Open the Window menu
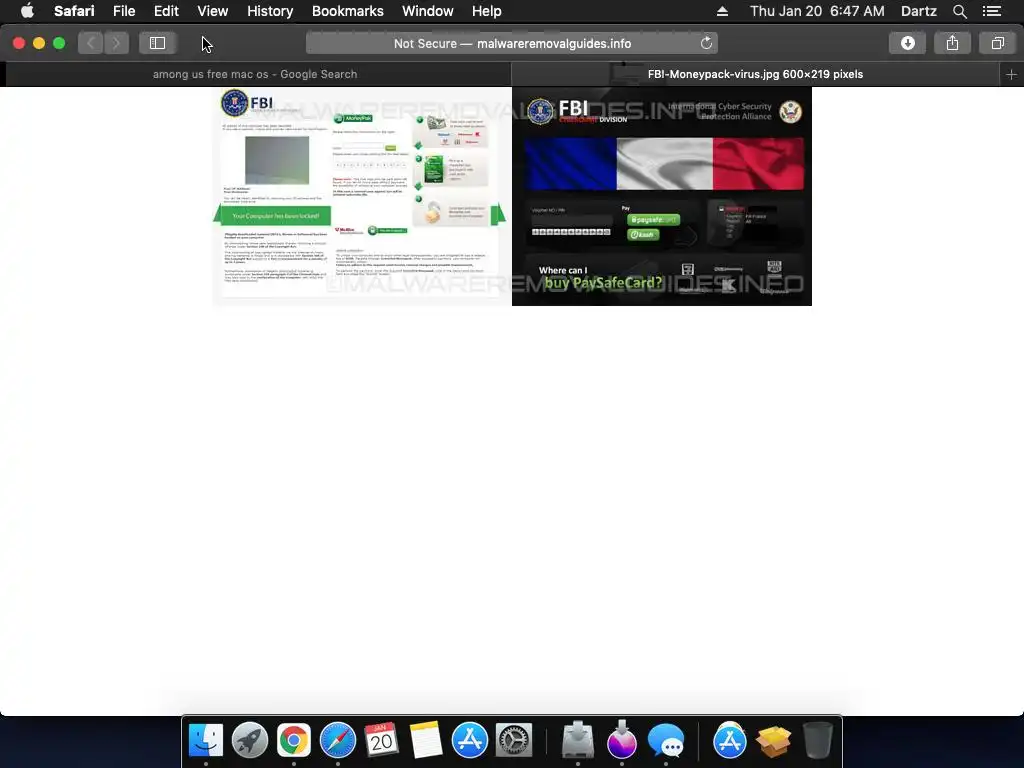This screenshot has width=1024, height=768. (428, 11)
